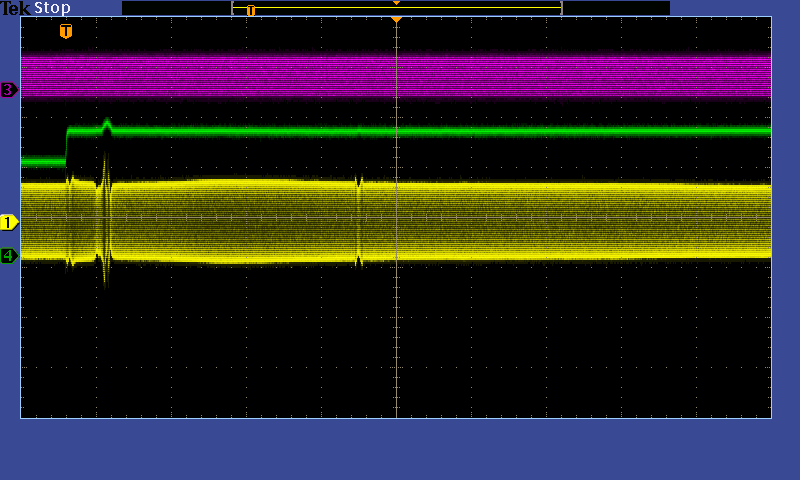800x480 pixels.
Task: Click the Tek logo
Action: click(16, 8)
